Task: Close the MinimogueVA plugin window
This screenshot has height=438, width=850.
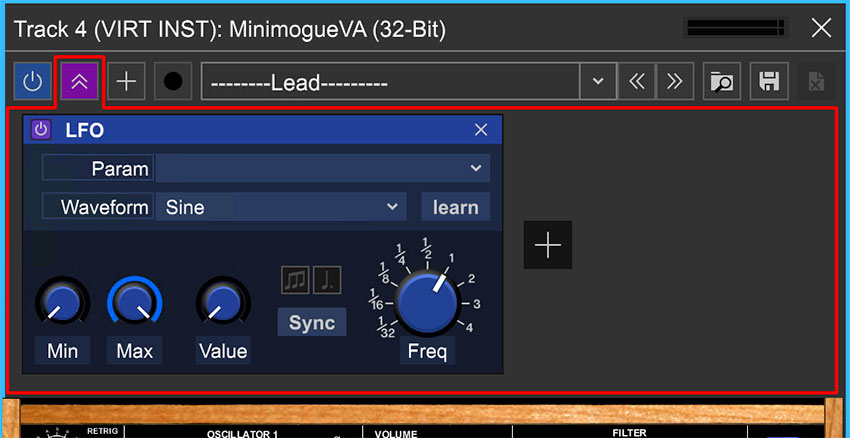Action: click(821, 28)
